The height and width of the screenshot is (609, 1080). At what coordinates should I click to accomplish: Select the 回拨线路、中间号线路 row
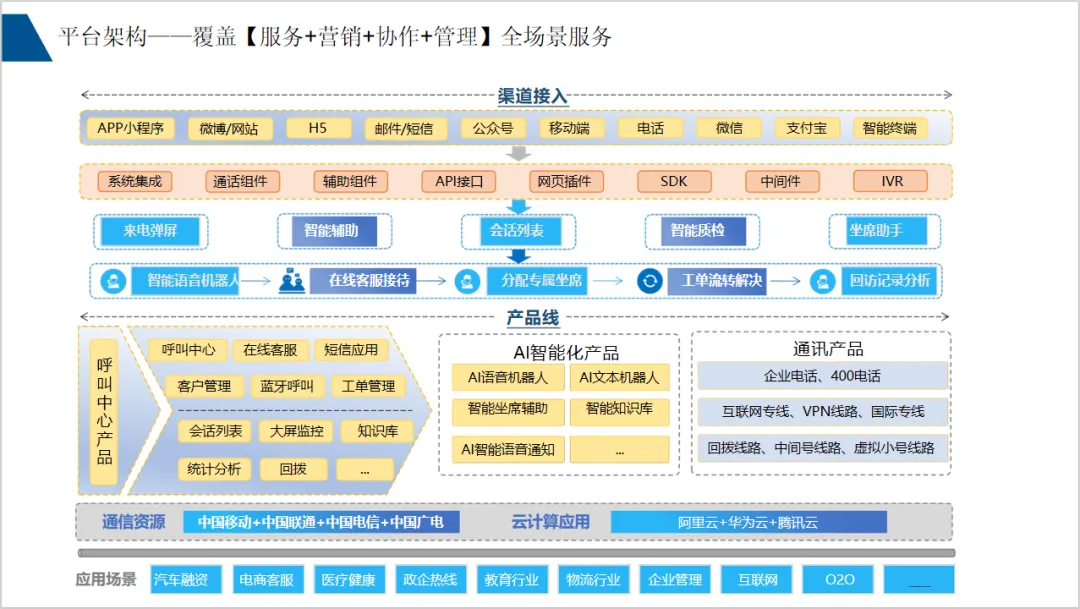pyautogui.click(x=822, y=448)
